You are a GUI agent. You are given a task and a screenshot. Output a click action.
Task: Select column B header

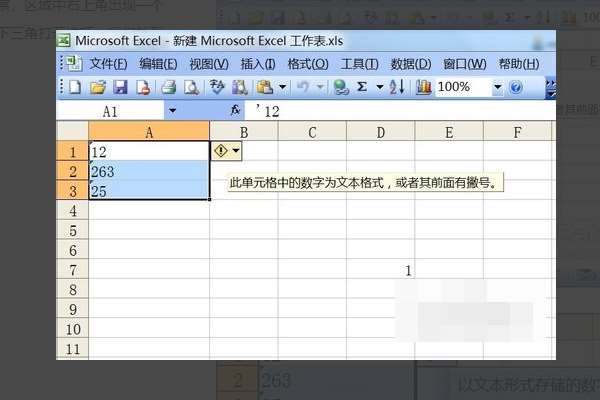pos(244,132)
